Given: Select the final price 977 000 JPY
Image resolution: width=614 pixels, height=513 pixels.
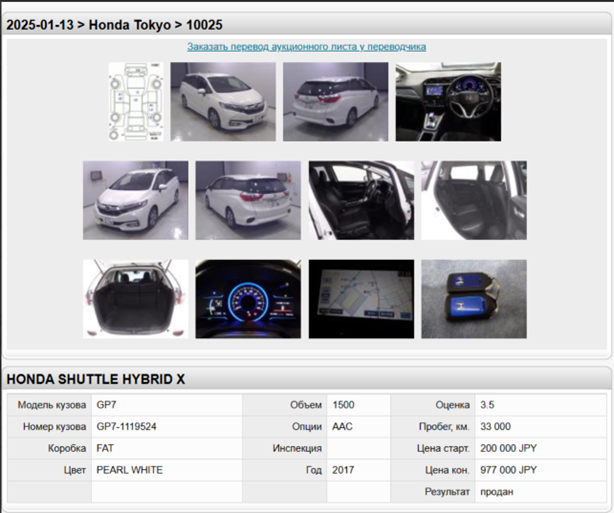Looking at the screenshot, I should pos(508,470).
